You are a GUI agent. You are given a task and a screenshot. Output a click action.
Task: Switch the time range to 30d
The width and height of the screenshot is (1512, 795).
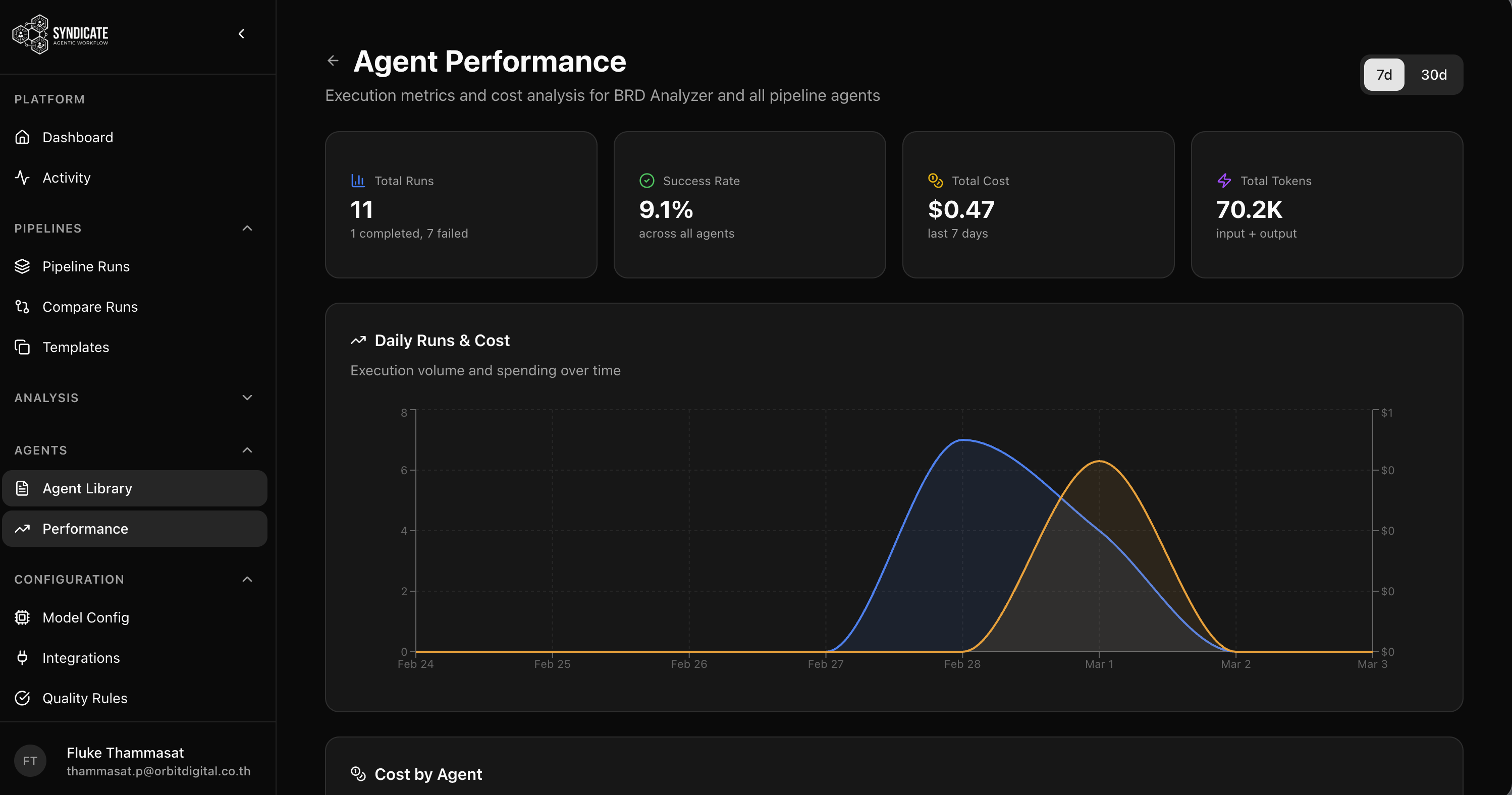tap(1433, 75)
